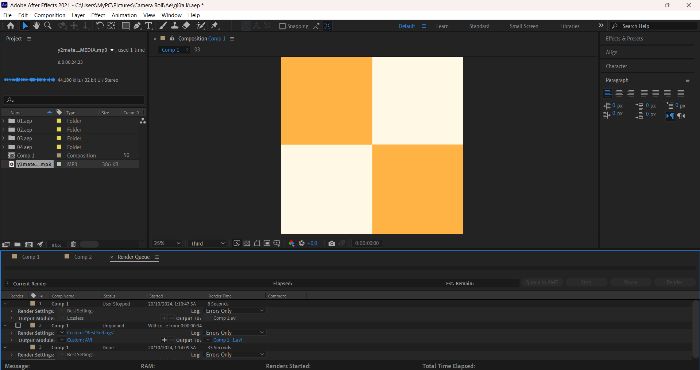
Task: Toggle render checkbox for queue item 2
Action: coord(18,325)
